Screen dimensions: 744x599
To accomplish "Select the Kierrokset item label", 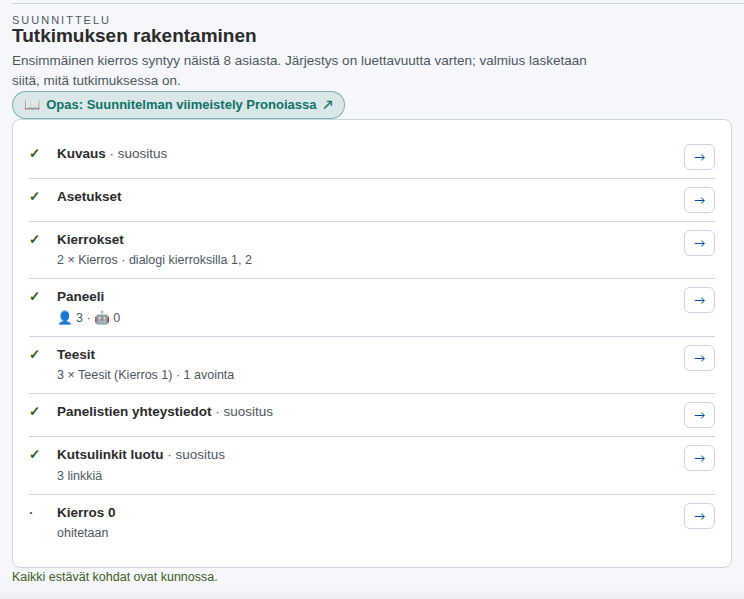I will pos(90,240).
